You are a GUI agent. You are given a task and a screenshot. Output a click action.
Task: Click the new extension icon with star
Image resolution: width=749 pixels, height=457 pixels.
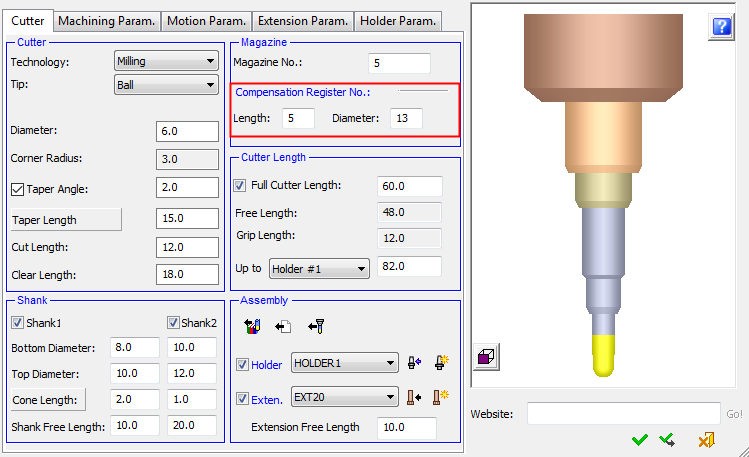[441, 397]
